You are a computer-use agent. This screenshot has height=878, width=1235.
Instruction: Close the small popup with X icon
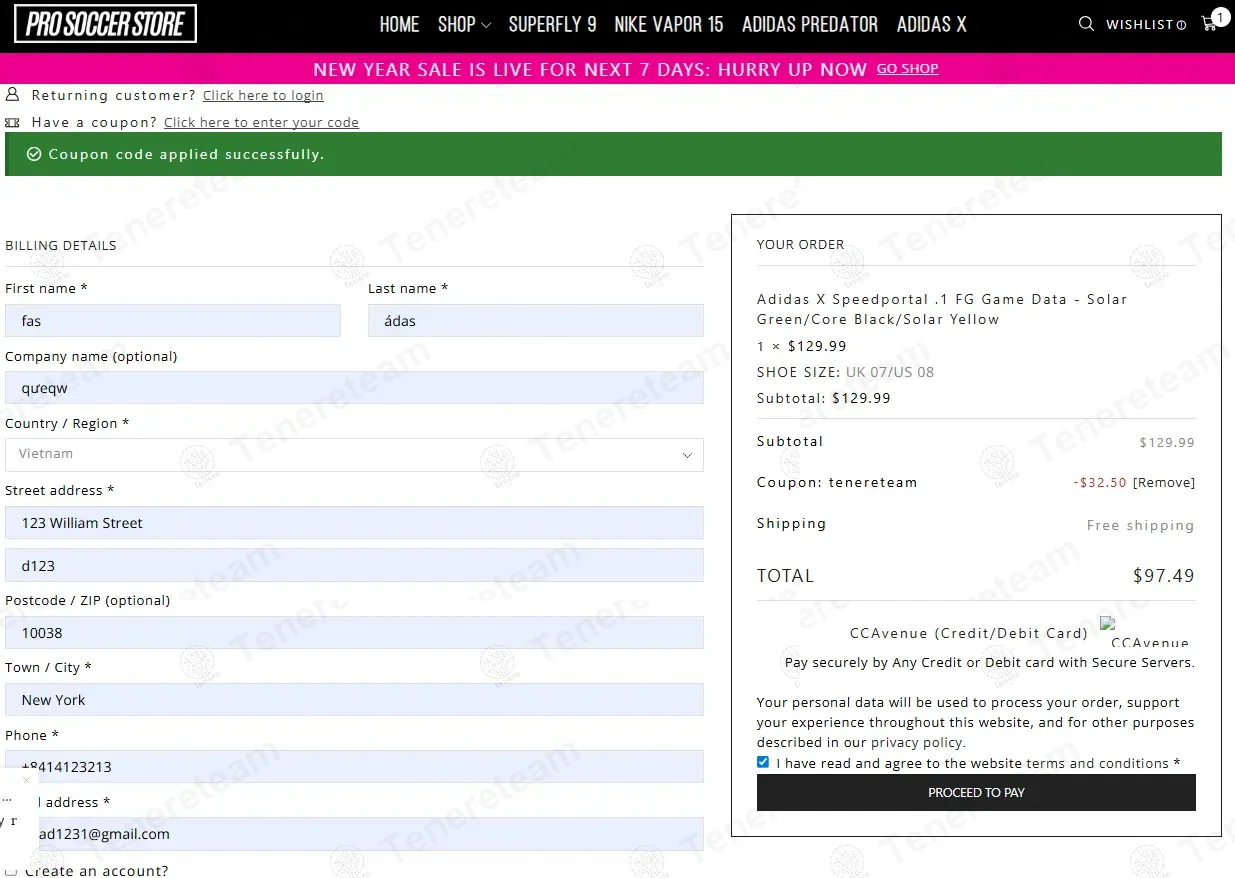[26, 780]
